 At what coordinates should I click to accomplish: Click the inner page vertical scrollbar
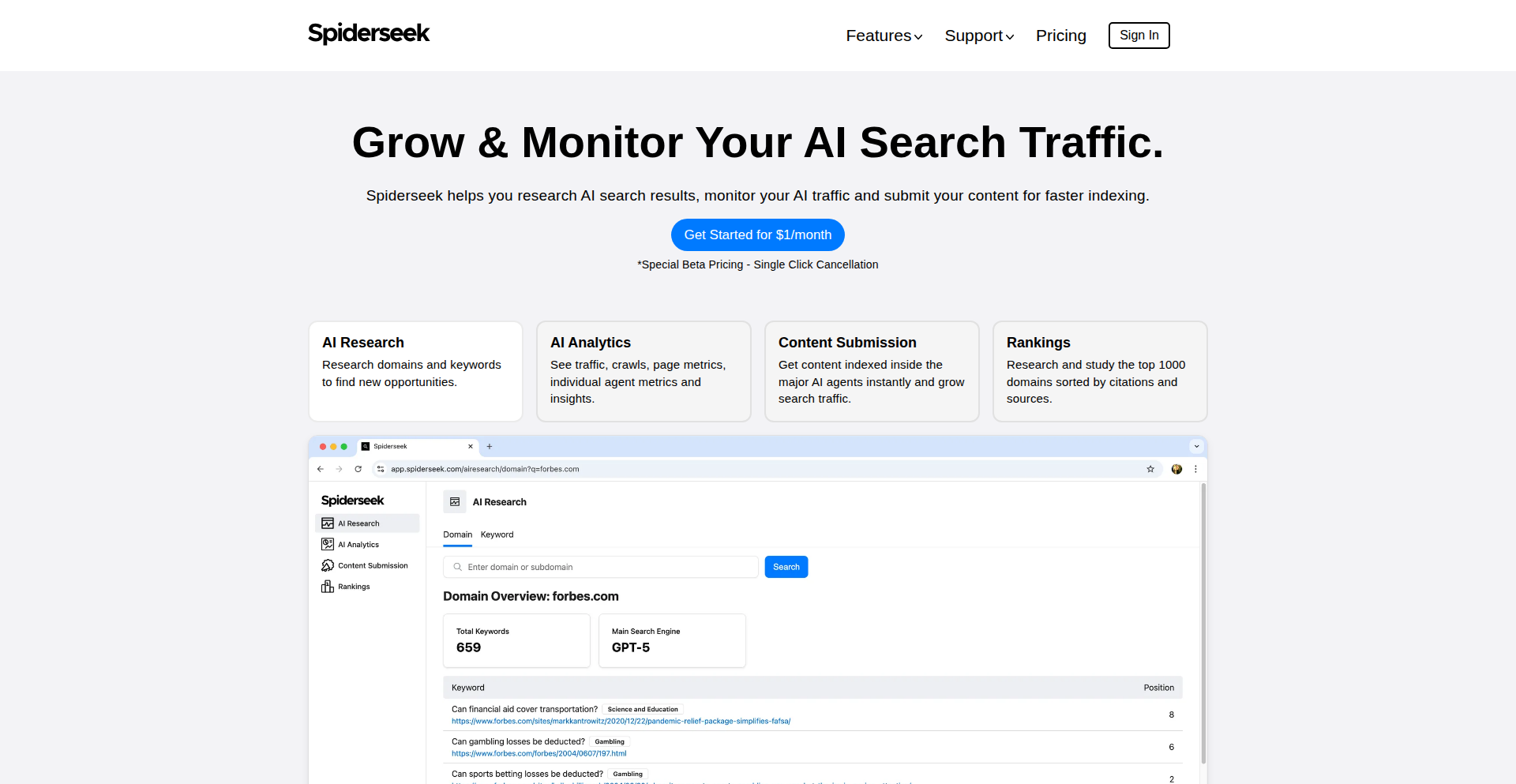1203,624
